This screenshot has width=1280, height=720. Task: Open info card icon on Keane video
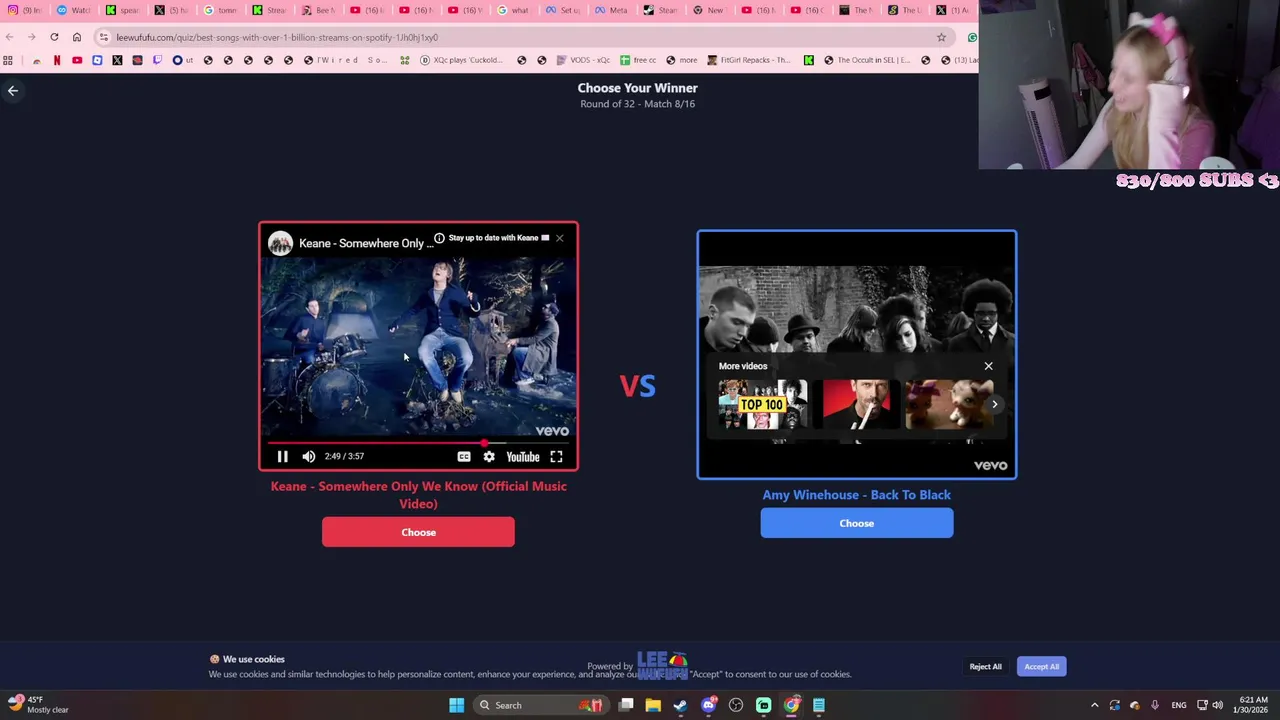click(439, 238)
